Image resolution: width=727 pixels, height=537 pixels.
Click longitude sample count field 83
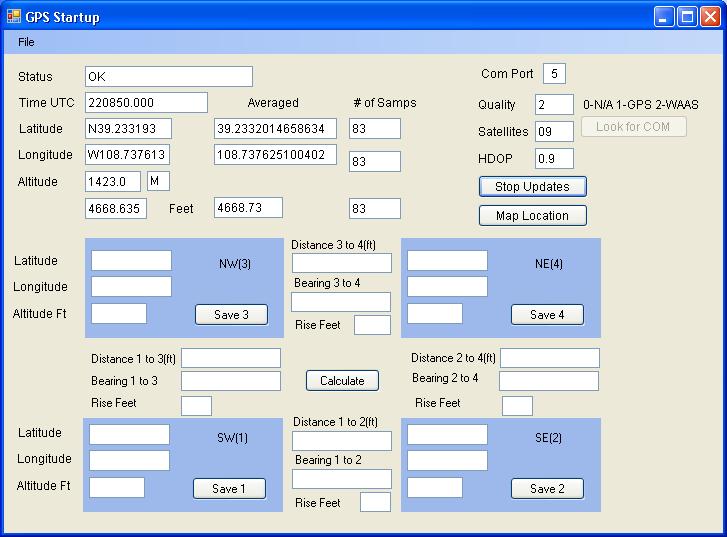click(x=375, y=161)
